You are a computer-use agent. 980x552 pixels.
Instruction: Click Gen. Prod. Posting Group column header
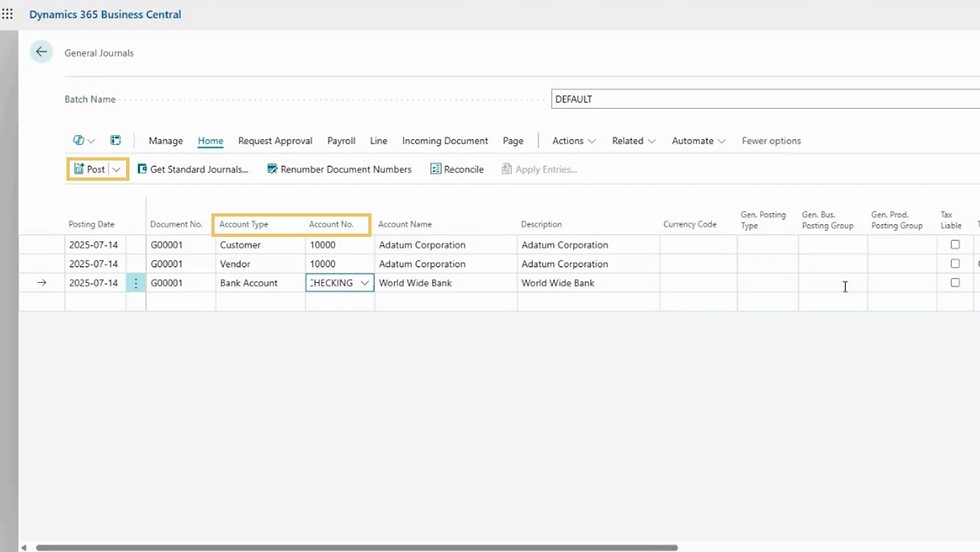897,220
